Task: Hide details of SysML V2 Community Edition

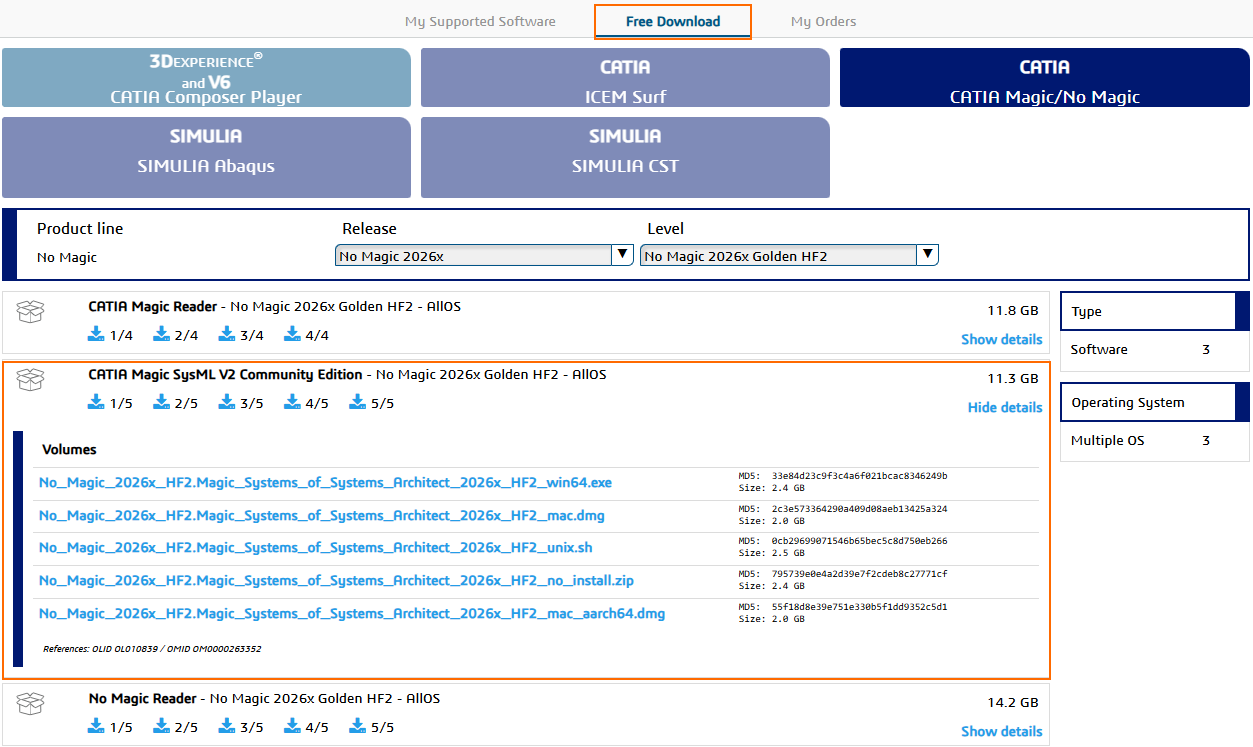Action: pos(1004,407)
